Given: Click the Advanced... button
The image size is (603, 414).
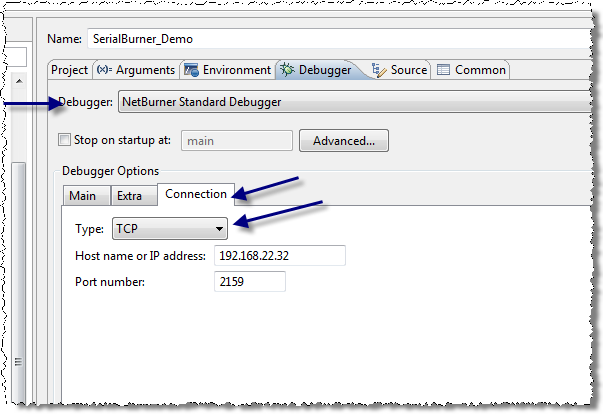Looking at the screenshot, I should (344, 141).
